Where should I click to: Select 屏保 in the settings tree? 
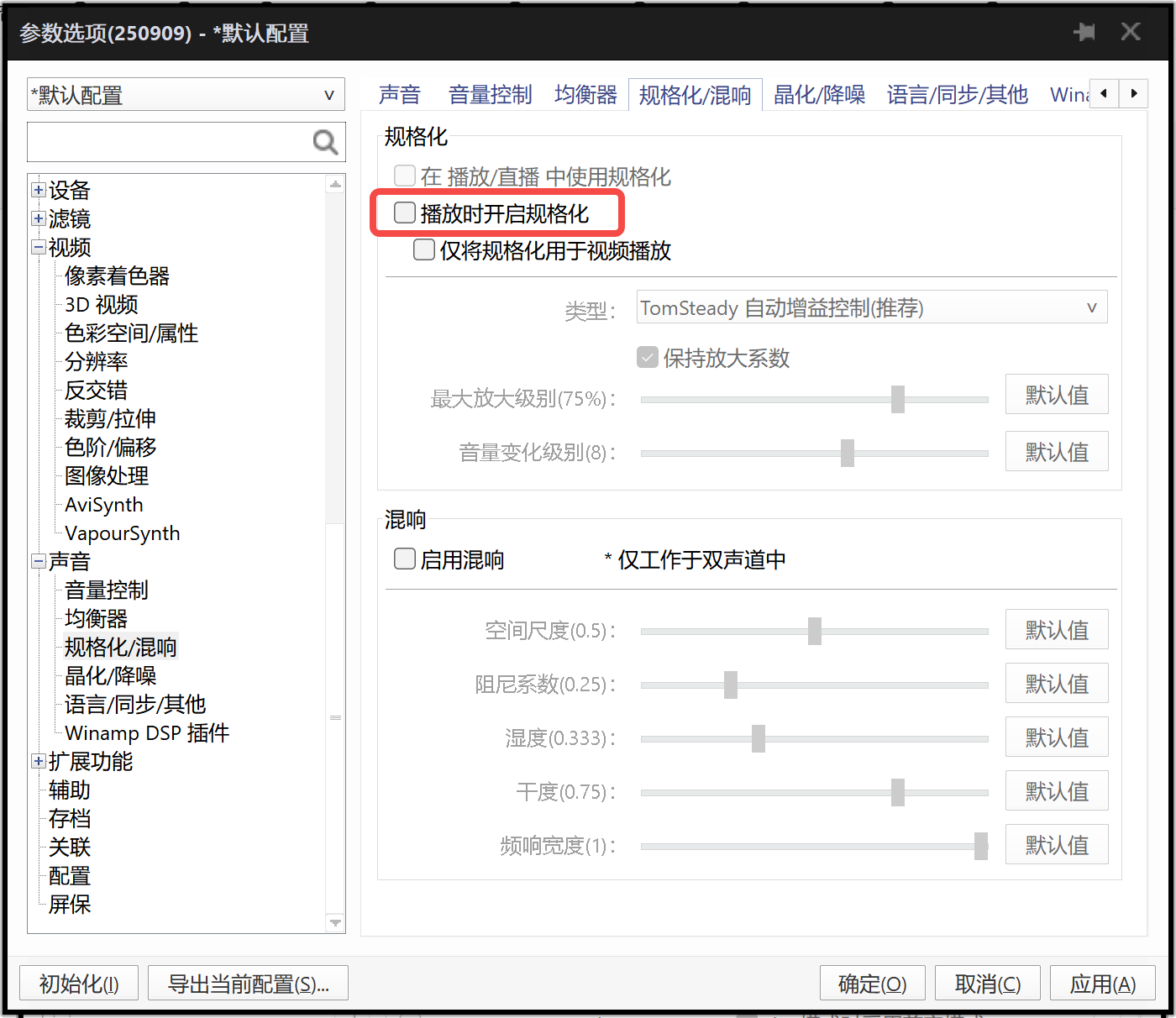point(69,905)
